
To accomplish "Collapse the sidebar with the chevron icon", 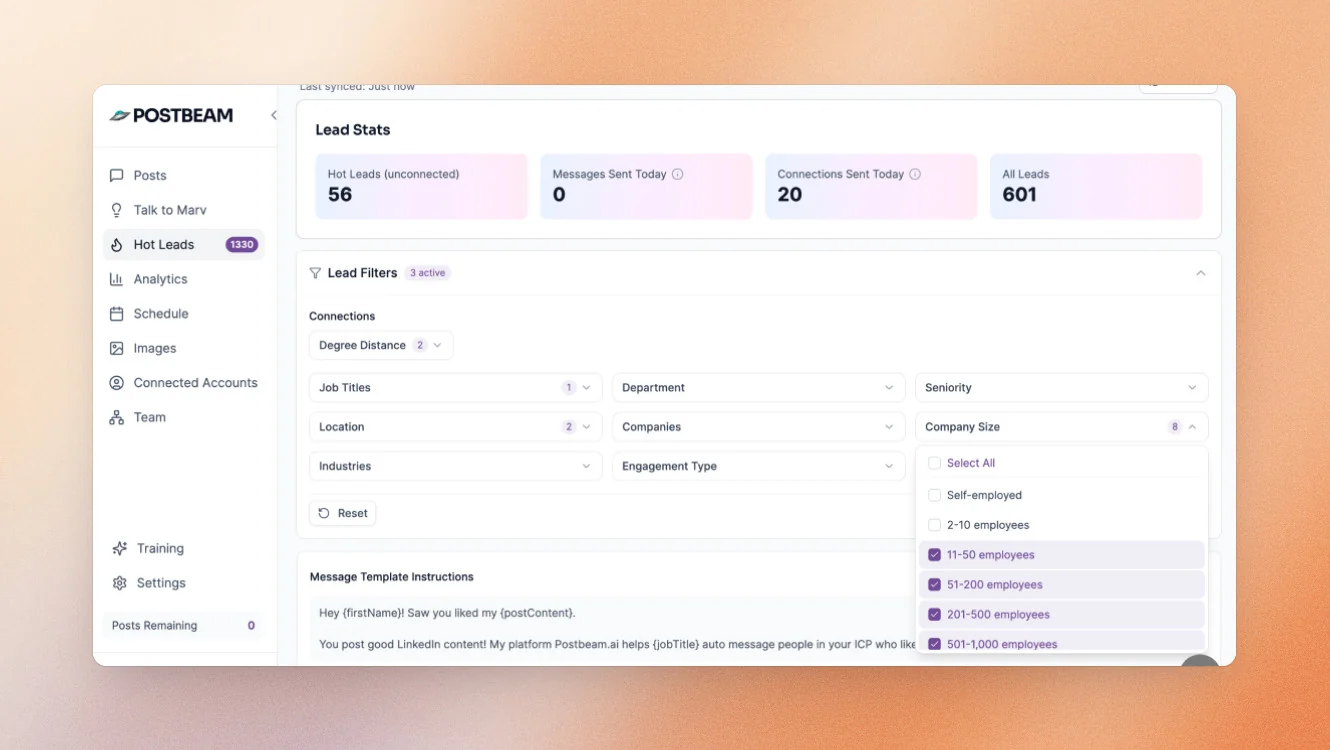I will click(x=273, y=115).
